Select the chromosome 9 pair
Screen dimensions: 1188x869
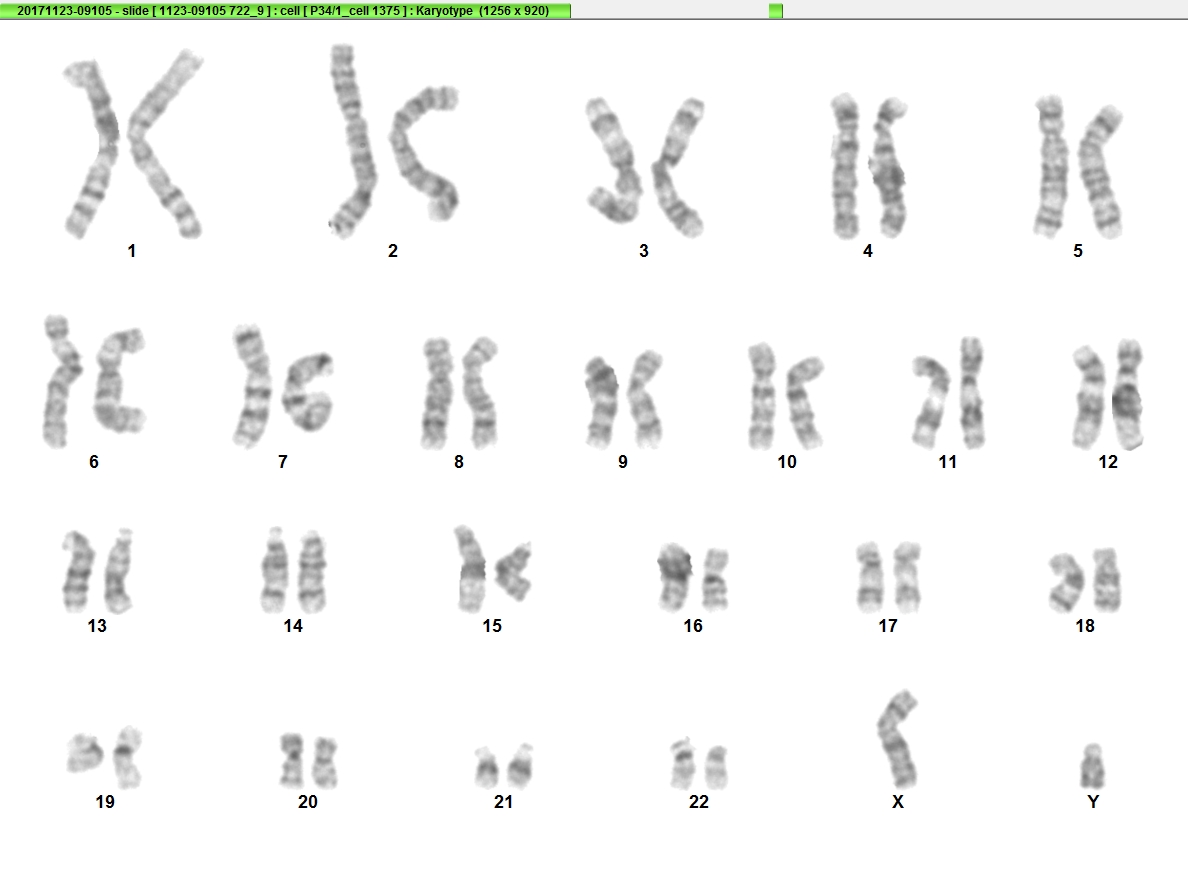(x=624, y=399)
